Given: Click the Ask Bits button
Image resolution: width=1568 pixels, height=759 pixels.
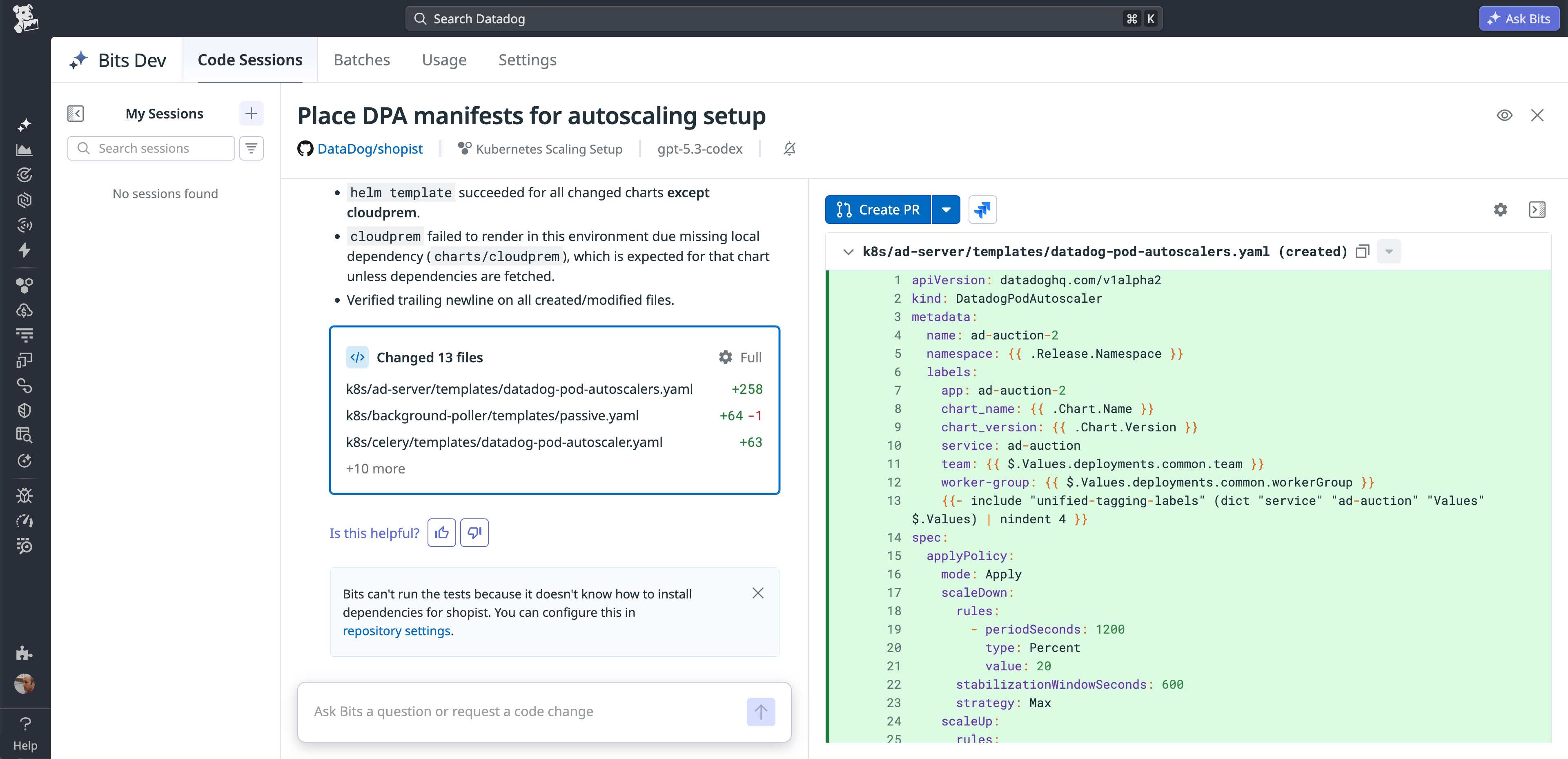Looking at the screenshot, I should coord(1519,18).
